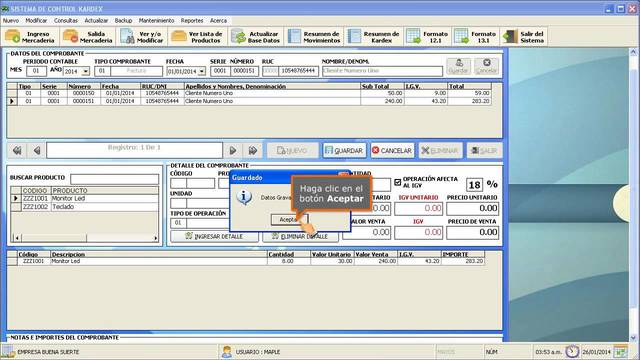Select voucher row number 0000150
This screenshot has width=640, height=360.
coord(249,93)
